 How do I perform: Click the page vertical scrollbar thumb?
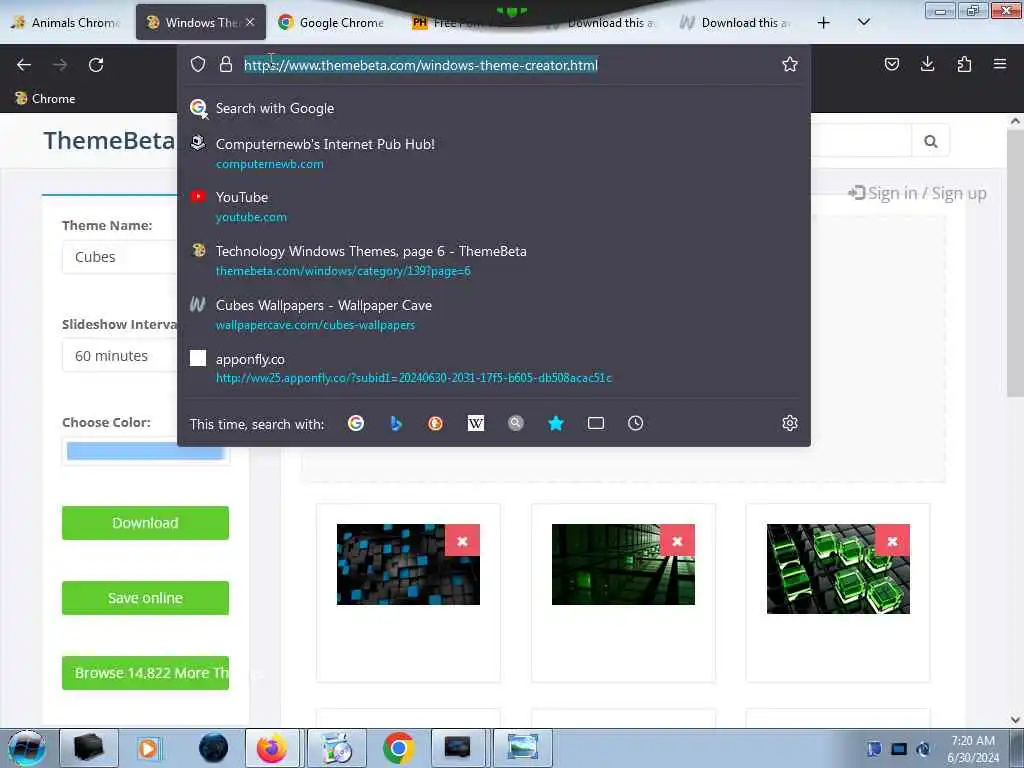(1015, 263)
